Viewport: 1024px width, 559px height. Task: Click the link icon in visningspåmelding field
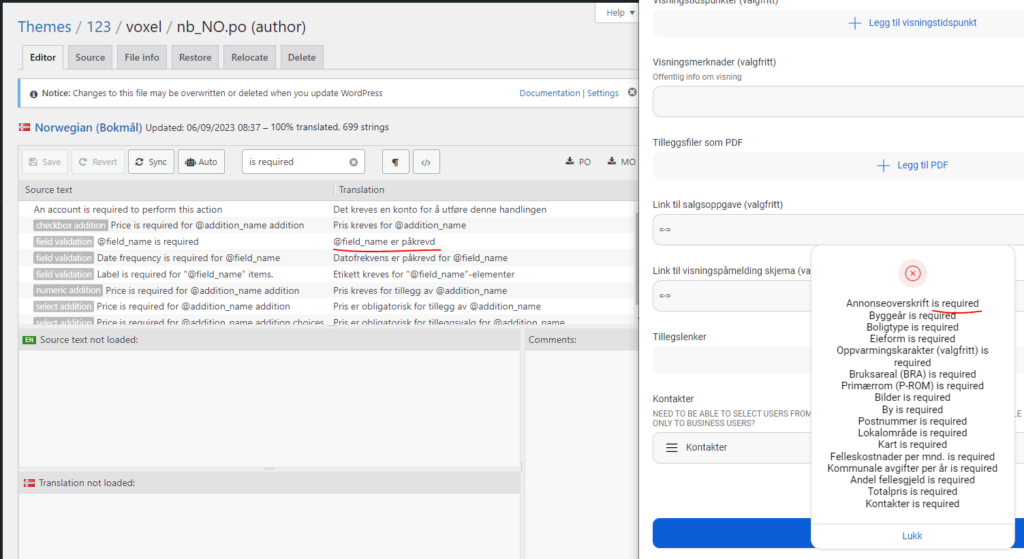point(665,296)
